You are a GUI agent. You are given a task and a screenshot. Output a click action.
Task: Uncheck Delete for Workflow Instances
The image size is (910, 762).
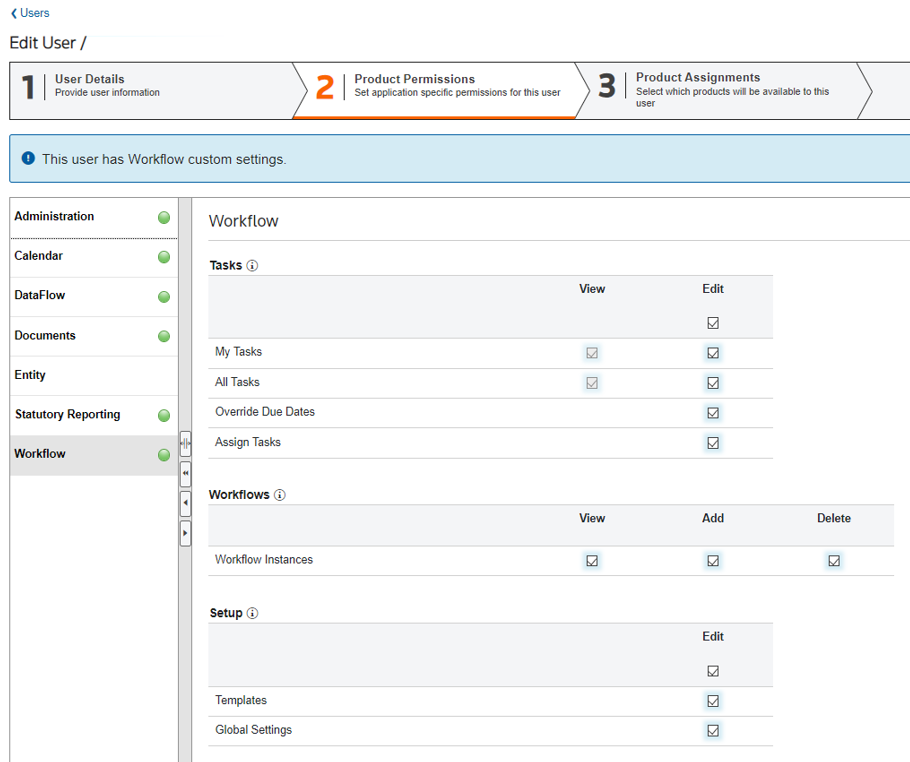coord(834,561)
